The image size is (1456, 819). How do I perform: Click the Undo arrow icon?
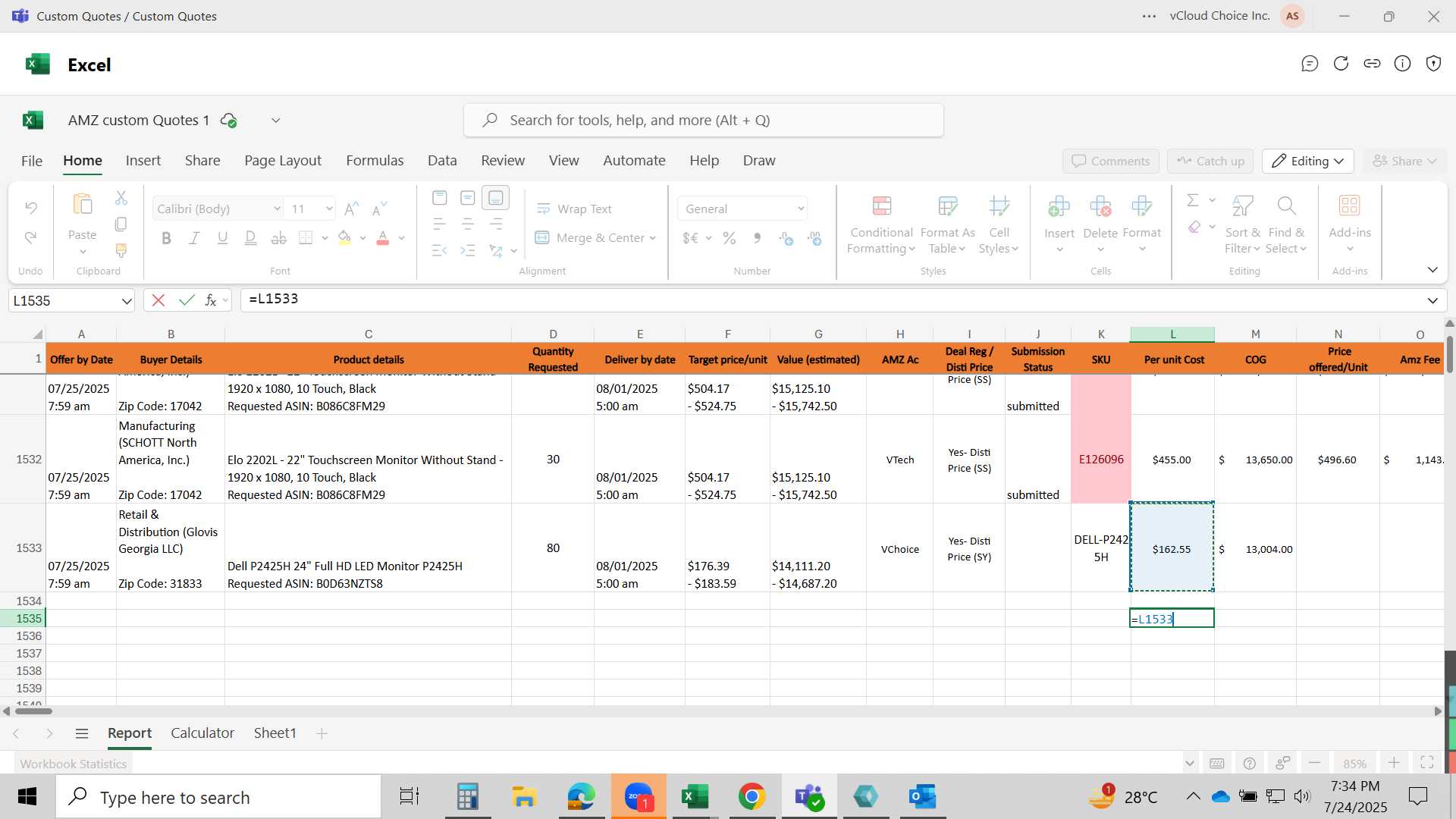tap(31, 207)
